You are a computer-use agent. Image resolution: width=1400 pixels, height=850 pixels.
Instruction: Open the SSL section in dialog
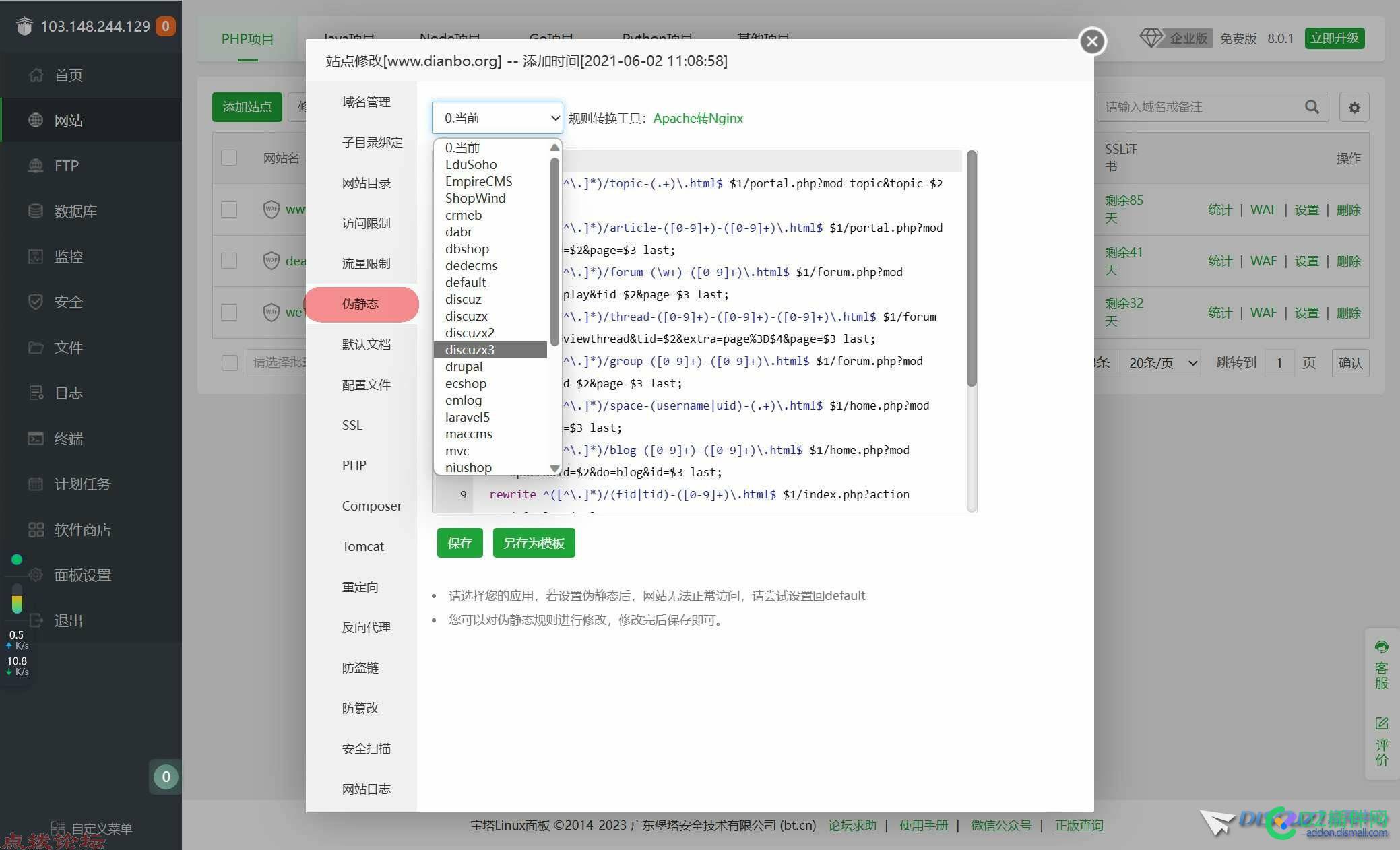pyautogui.click(x=352, y=425)
